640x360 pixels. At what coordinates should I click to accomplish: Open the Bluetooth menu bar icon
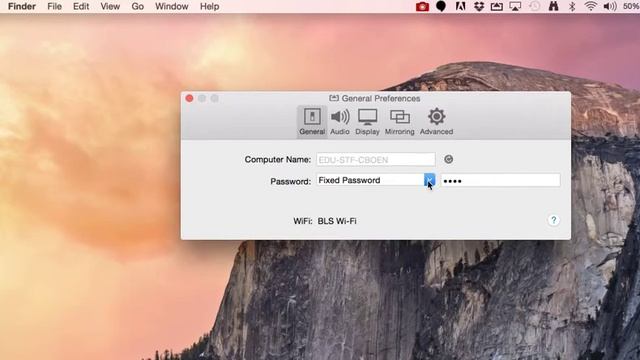coord(572,7)
